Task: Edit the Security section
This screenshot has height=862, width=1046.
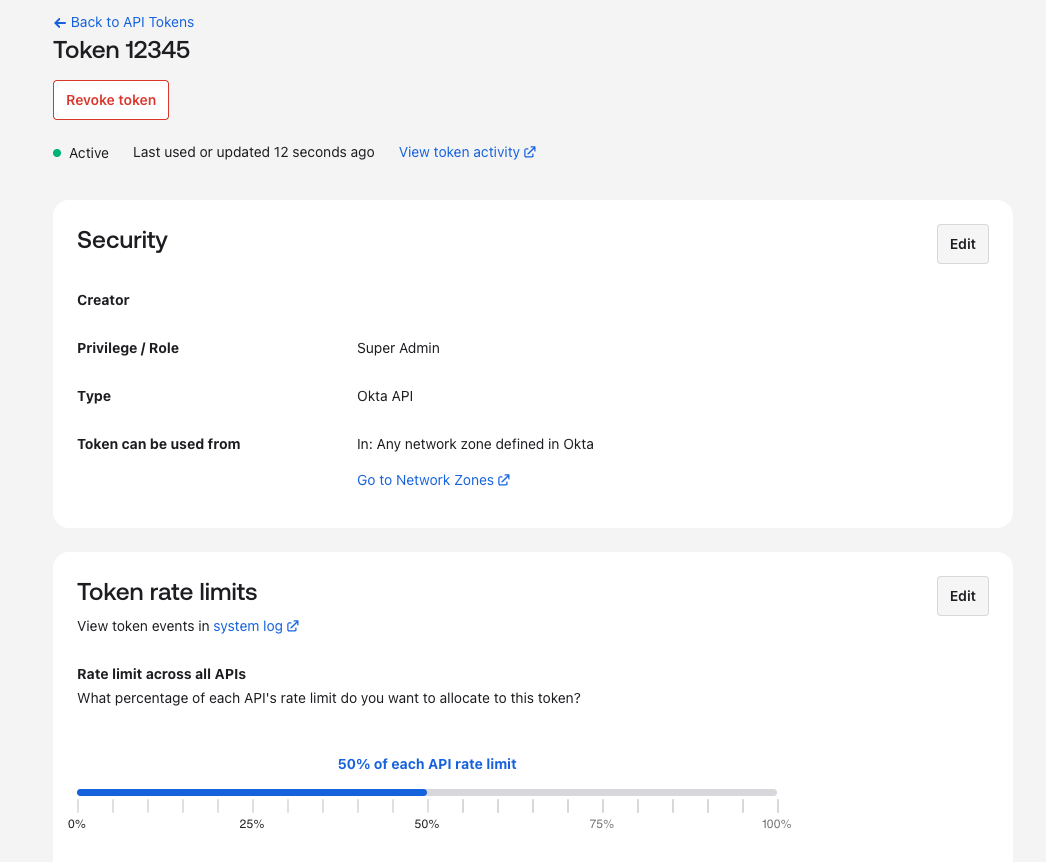Action: (x=961, y=243)
